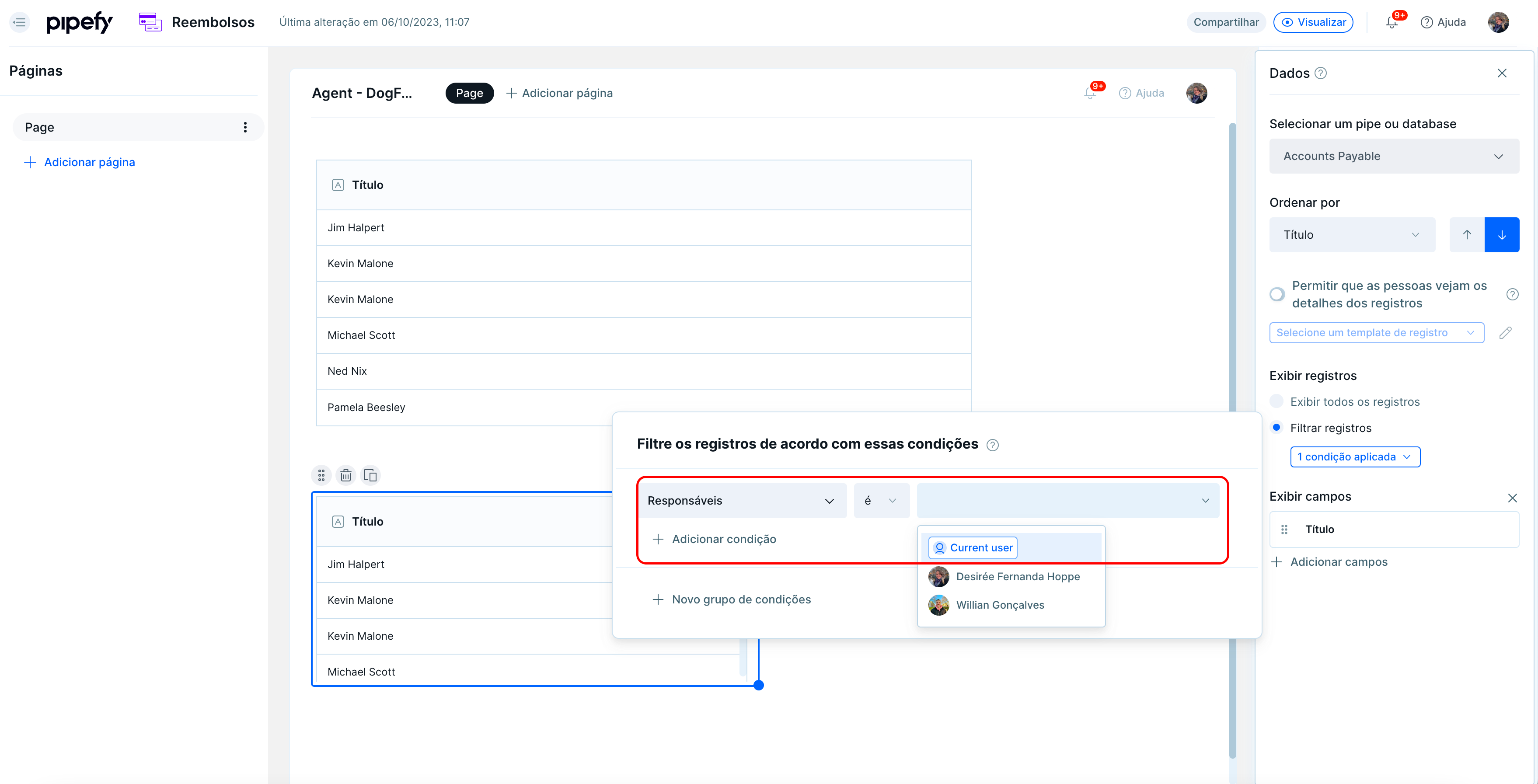Collapse sidebar with the hamburger menu icon

[x=20, y=22]
